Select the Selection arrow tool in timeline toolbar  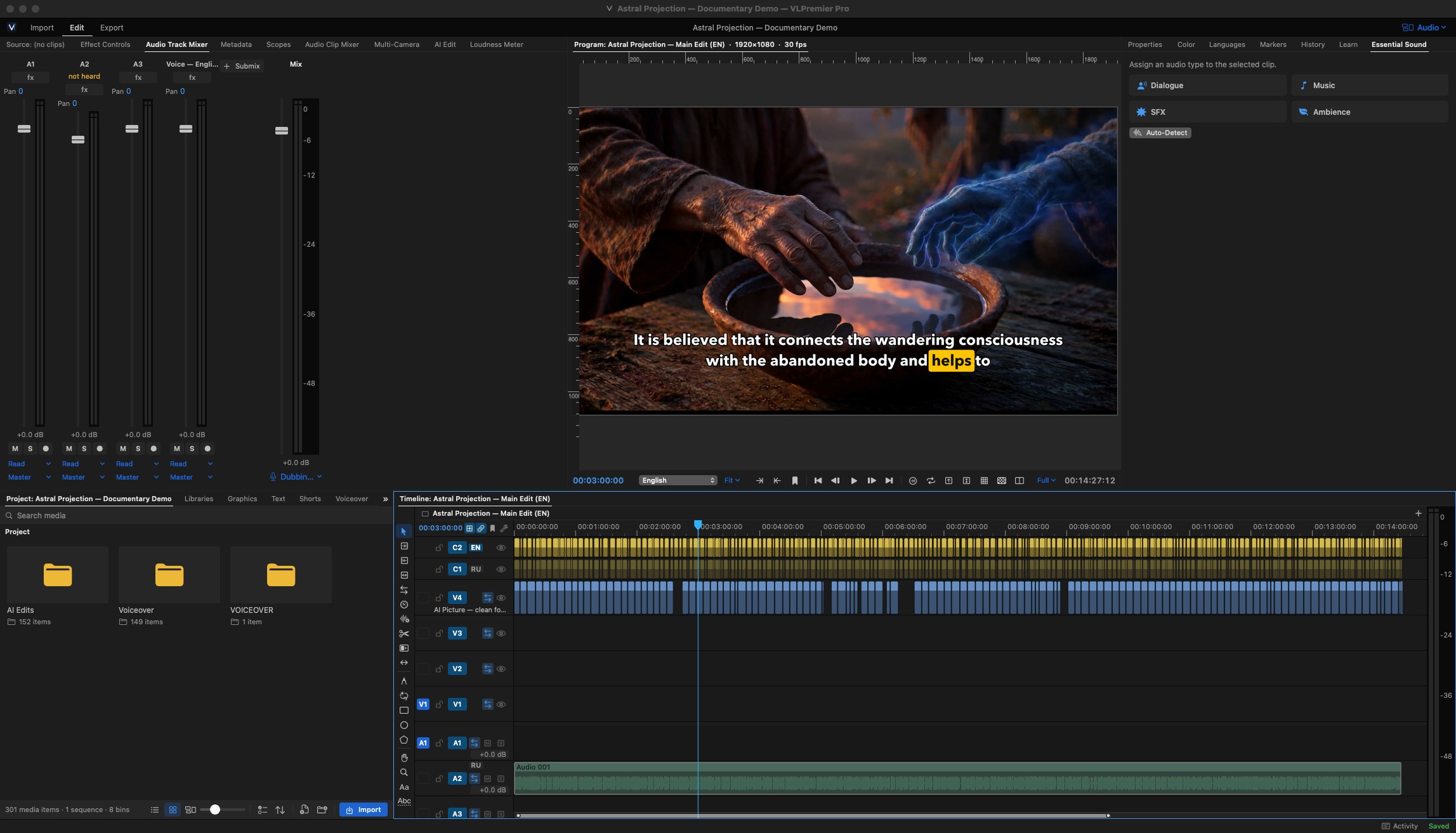coord(403,531)
